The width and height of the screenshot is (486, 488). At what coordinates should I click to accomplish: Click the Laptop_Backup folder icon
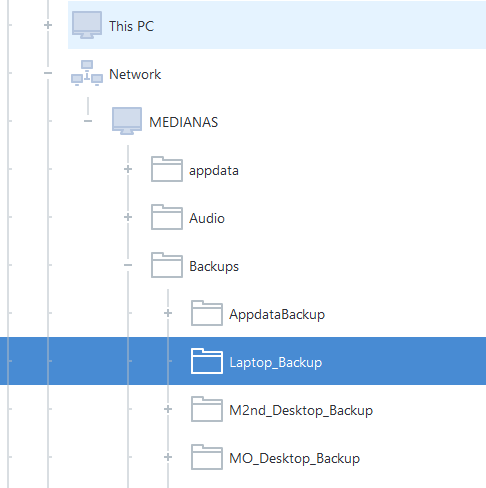(x=207, y=361)
